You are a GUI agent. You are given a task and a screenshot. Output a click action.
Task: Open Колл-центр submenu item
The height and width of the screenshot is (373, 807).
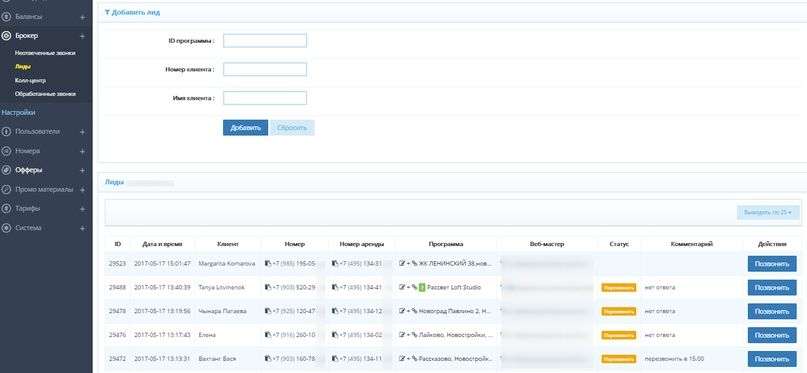click(30, 80)
